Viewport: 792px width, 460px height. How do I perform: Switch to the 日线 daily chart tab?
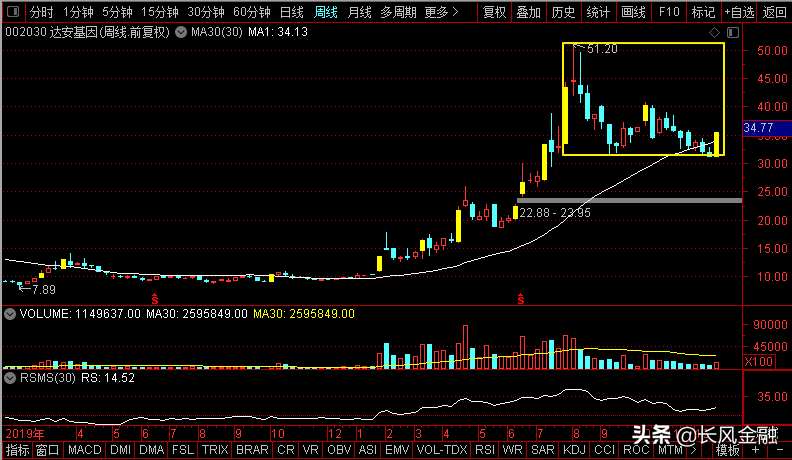tap(291, 13)
